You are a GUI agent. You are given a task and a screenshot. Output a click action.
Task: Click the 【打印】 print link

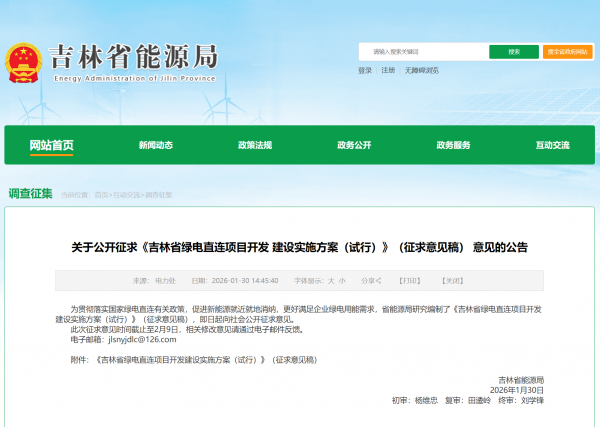pos(410,281)
